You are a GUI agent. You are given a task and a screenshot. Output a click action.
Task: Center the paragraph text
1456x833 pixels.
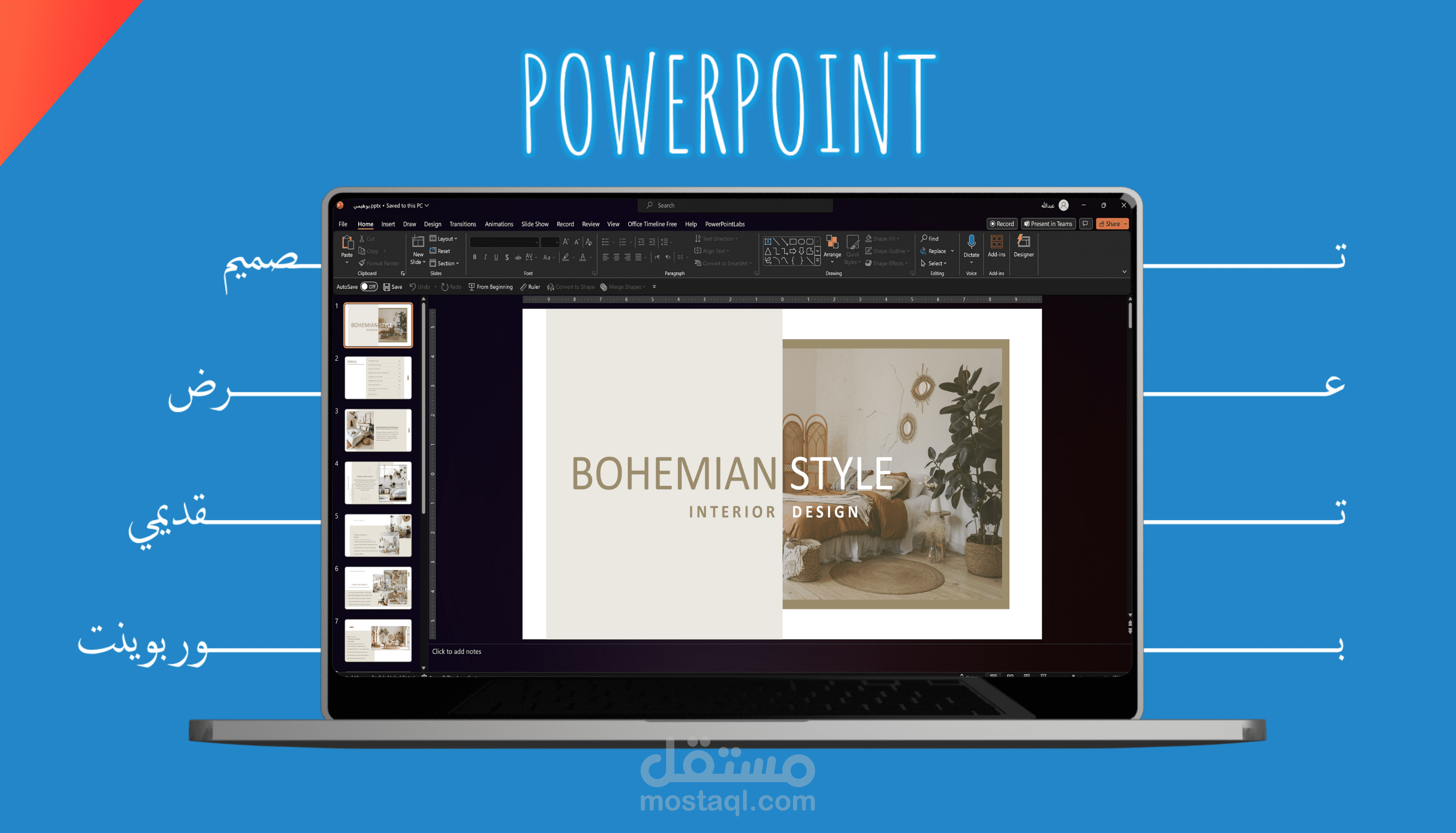point(616,257)
